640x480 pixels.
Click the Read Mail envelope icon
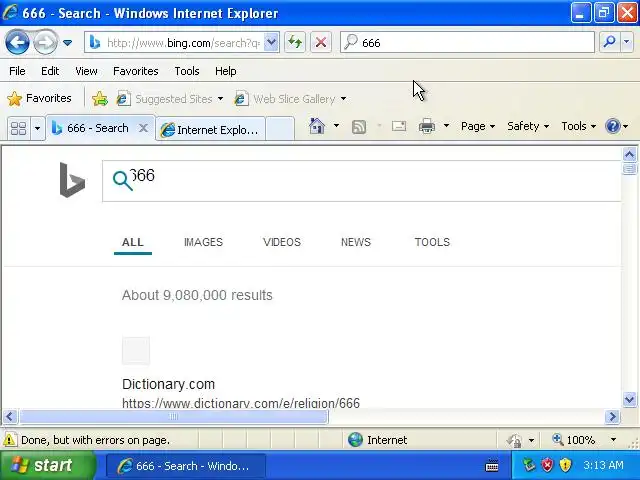point(399,126)
